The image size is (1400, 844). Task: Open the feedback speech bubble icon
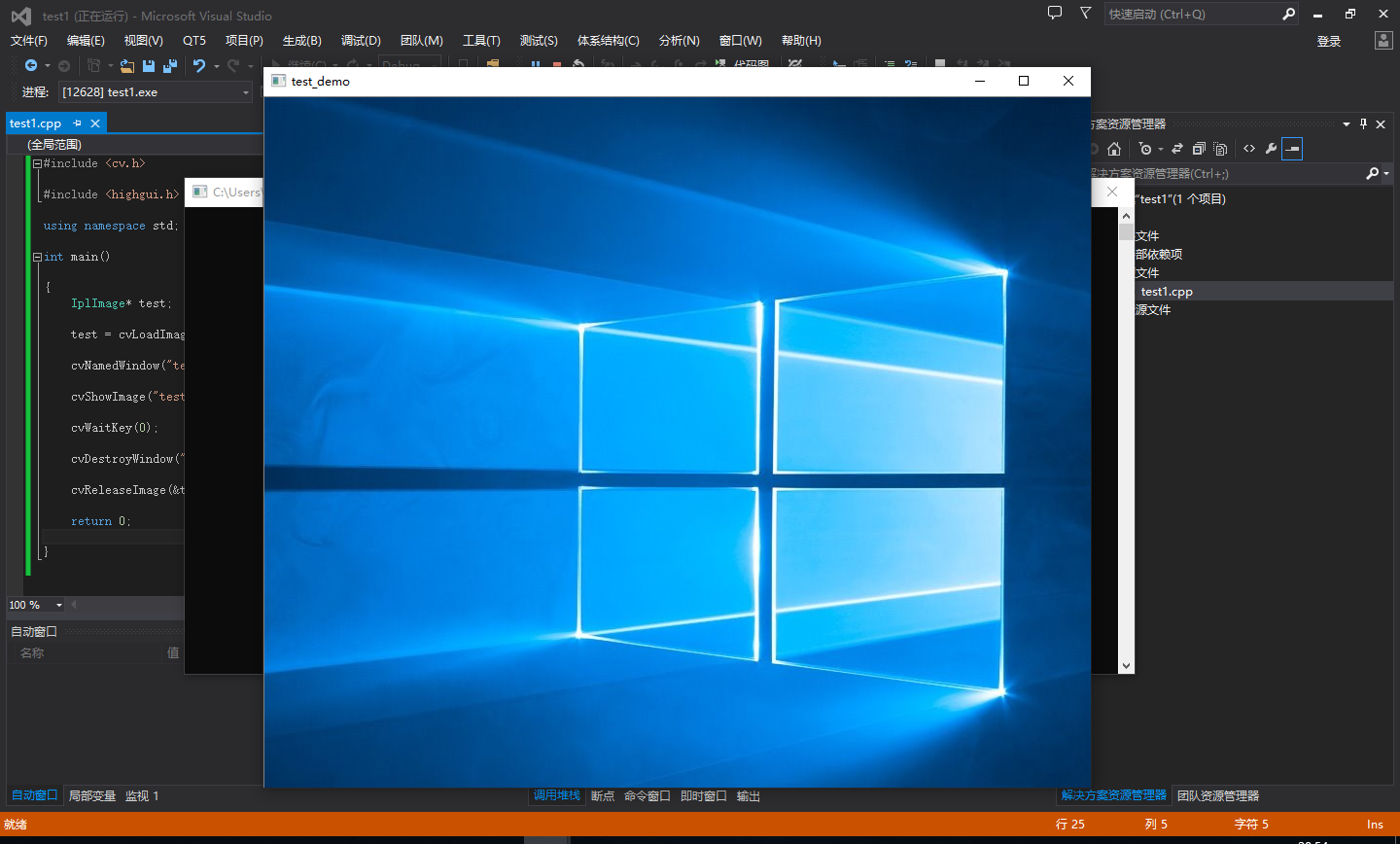pyautogui.click(x=1055, y=13)
